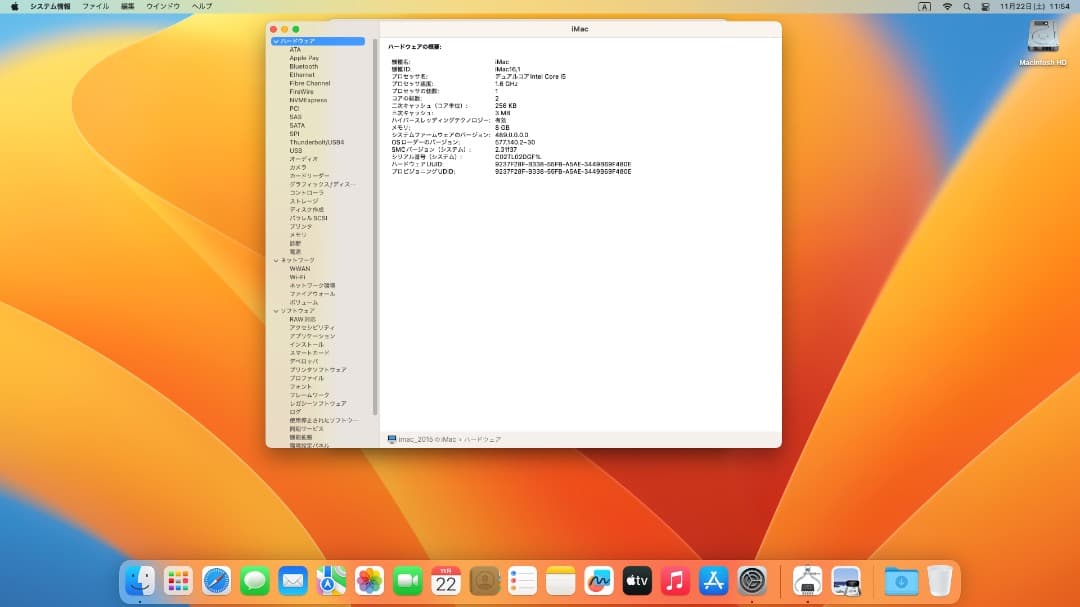Open the Wi-Fi status icon in the menu bar

947,6
